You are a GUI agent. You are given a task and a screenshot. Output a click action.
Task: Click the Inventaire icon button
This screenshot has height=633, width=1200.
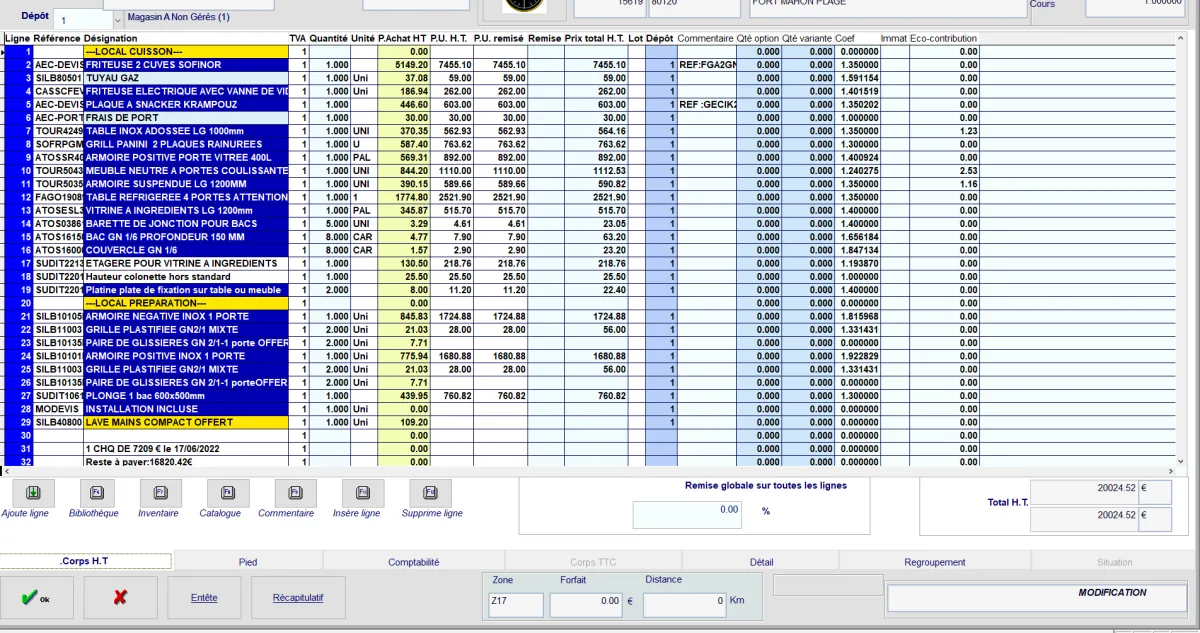tap(158, 493)
